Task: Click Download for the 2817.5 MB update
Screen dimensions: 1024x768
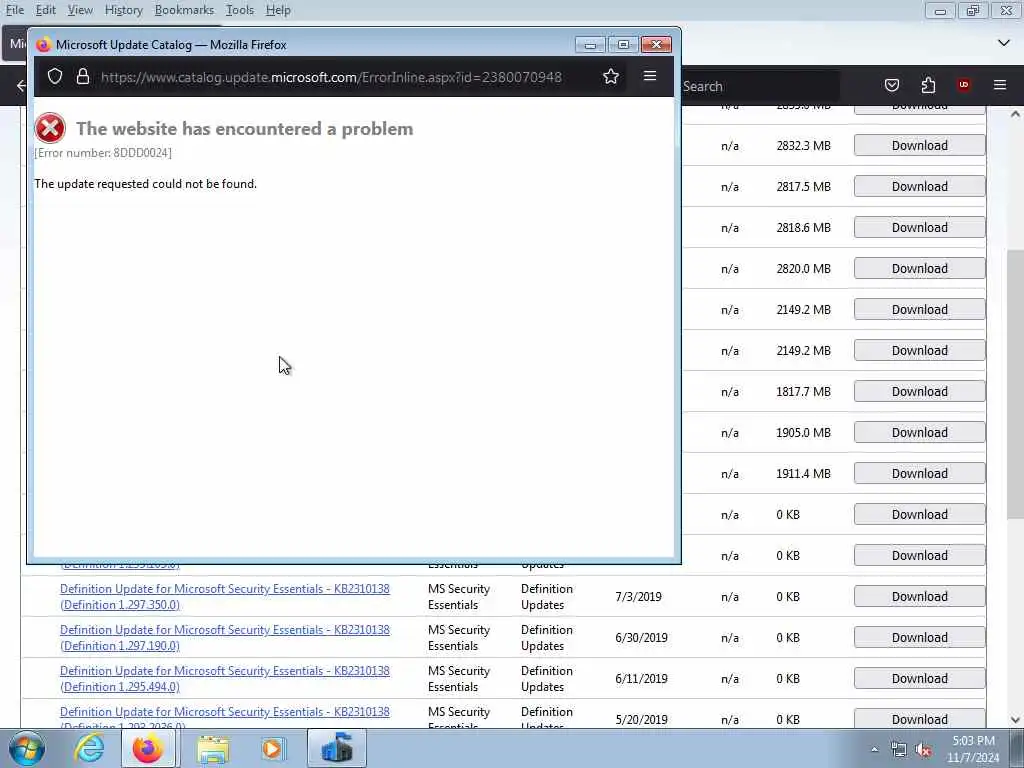Action: point(920,187)
